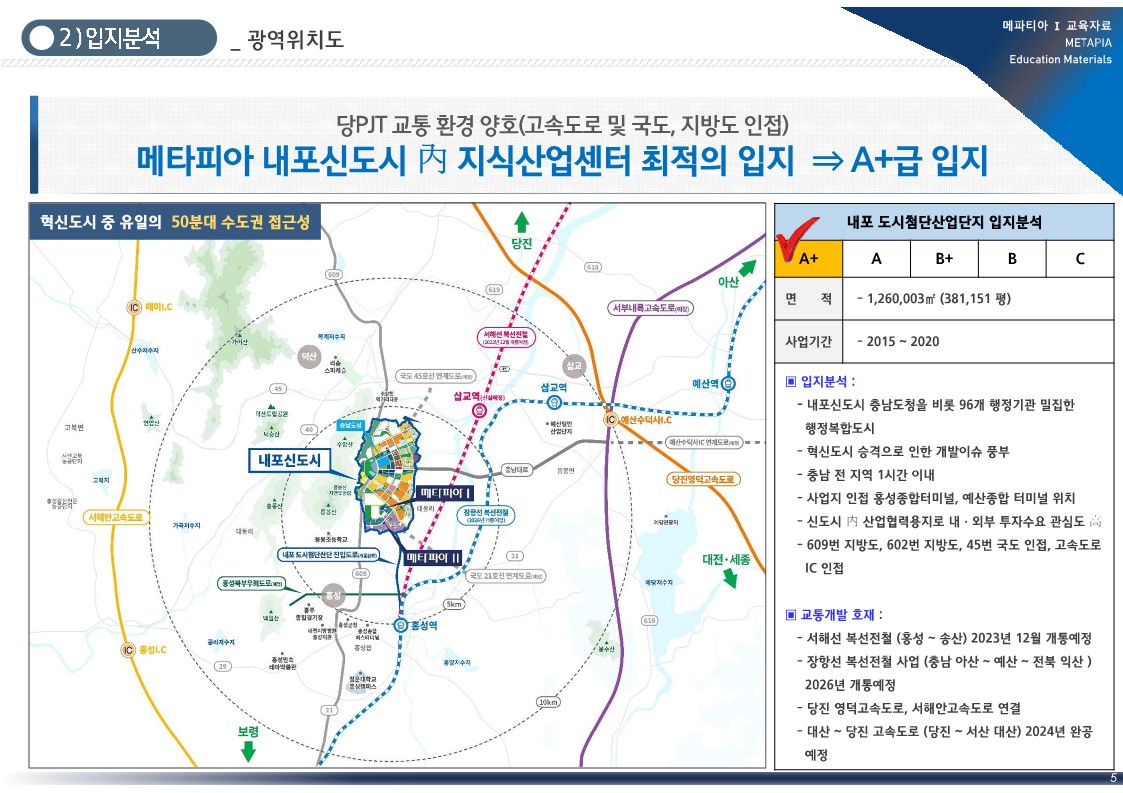
Task: Click the 홍성I.C interchange icon
Action: click(x=129, y=650)
